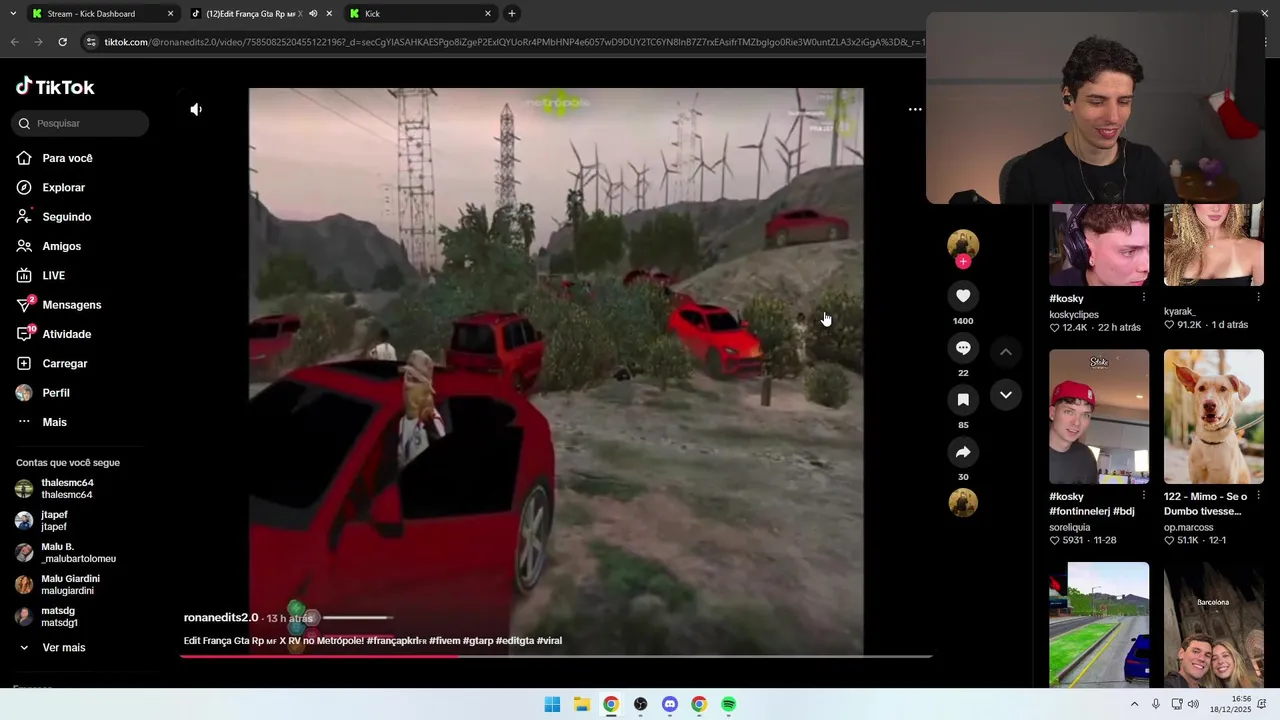Open a new browser tab
Image resolution: width=1280 pixels, height=720 pixels.
(x=512, y=14)
